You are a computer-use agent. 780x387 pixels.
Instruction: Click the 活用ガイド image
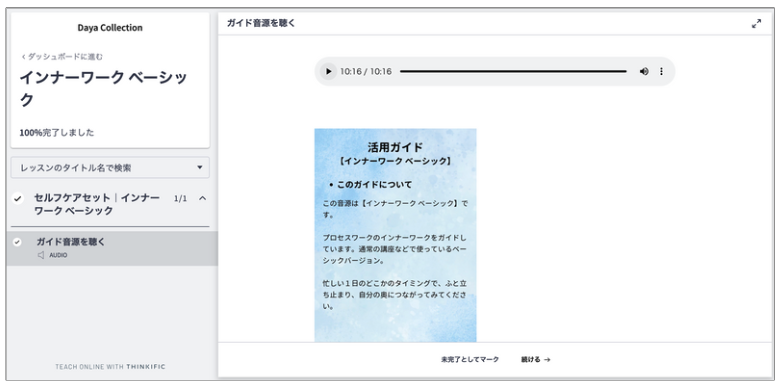[395, 235]
